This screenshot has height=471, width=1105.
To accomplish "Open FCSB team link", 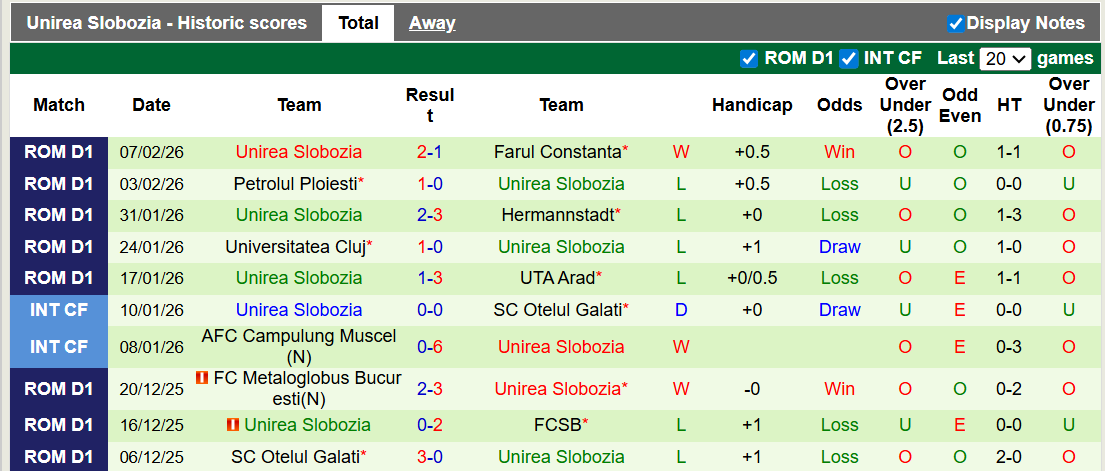I will [x=557, y=425].
